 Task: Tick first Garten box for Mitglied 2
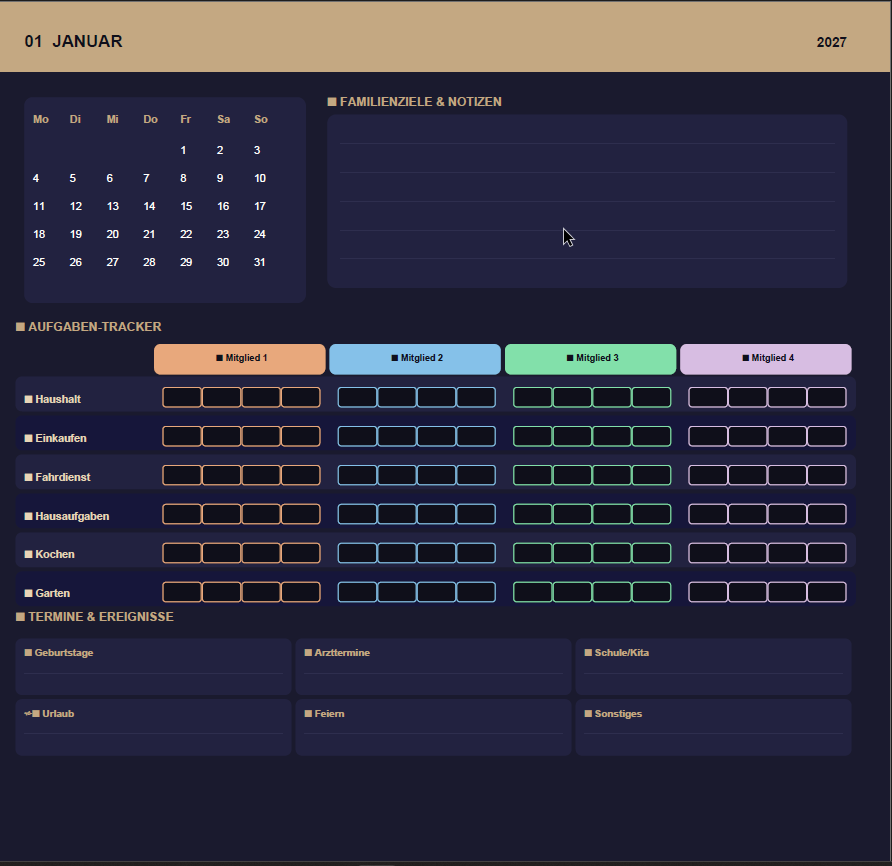(x=357, y=592)
